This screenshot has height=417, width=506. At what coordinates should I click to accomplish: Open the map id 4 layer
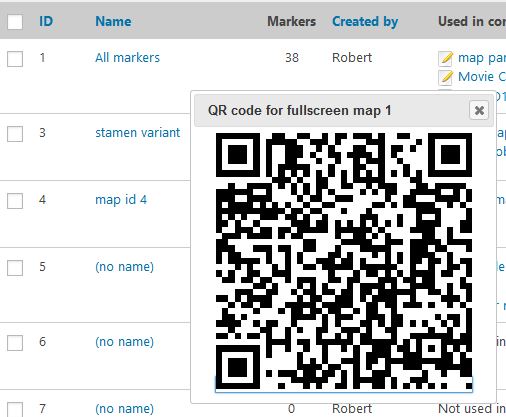[x=121, y=200]
